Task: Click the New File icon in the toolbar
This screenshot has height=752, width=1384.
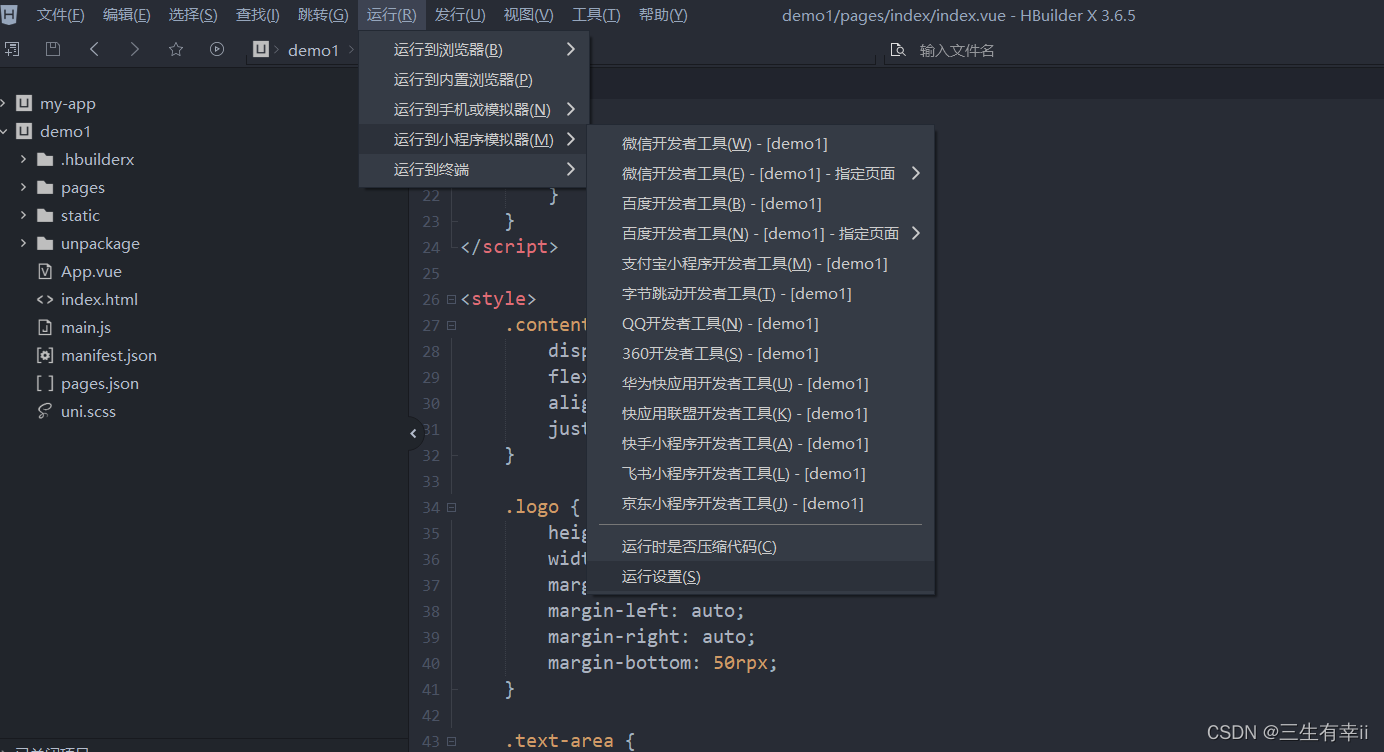Action: 13,48
